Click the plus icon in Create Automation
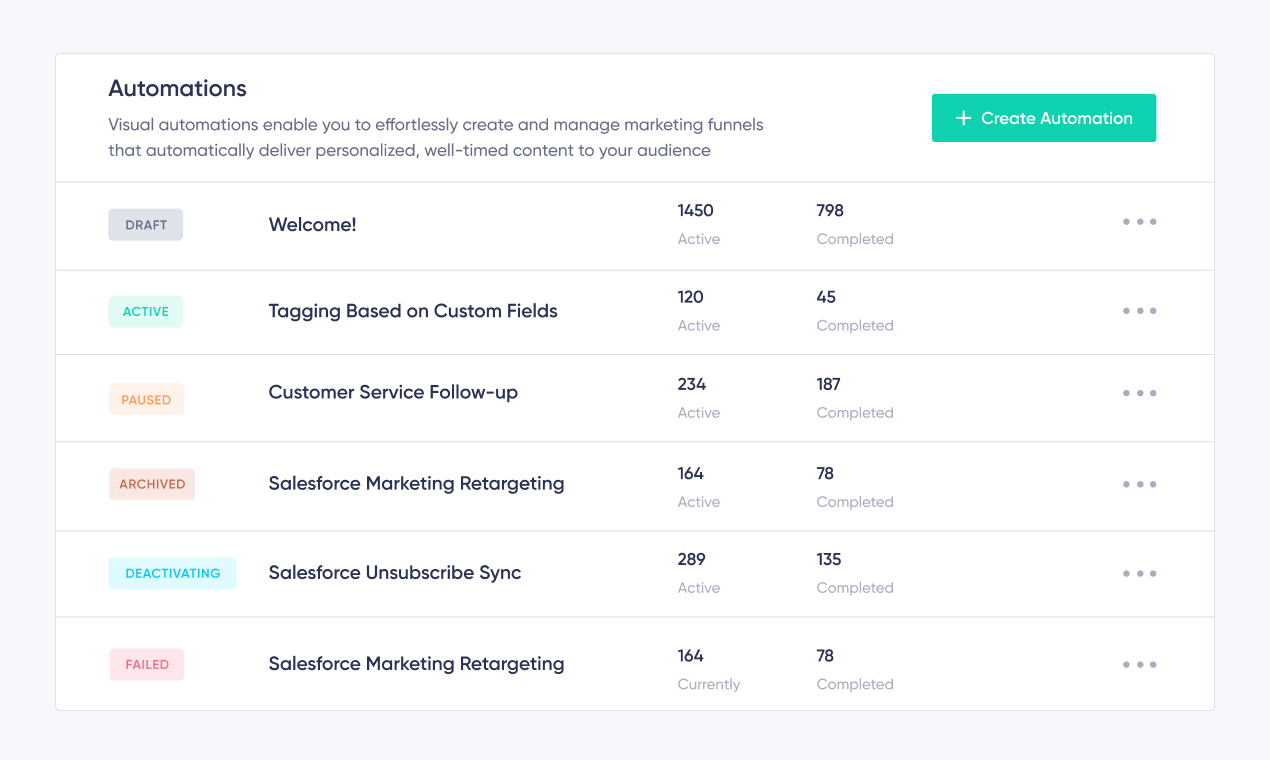1270x760 pixels. 963,118
